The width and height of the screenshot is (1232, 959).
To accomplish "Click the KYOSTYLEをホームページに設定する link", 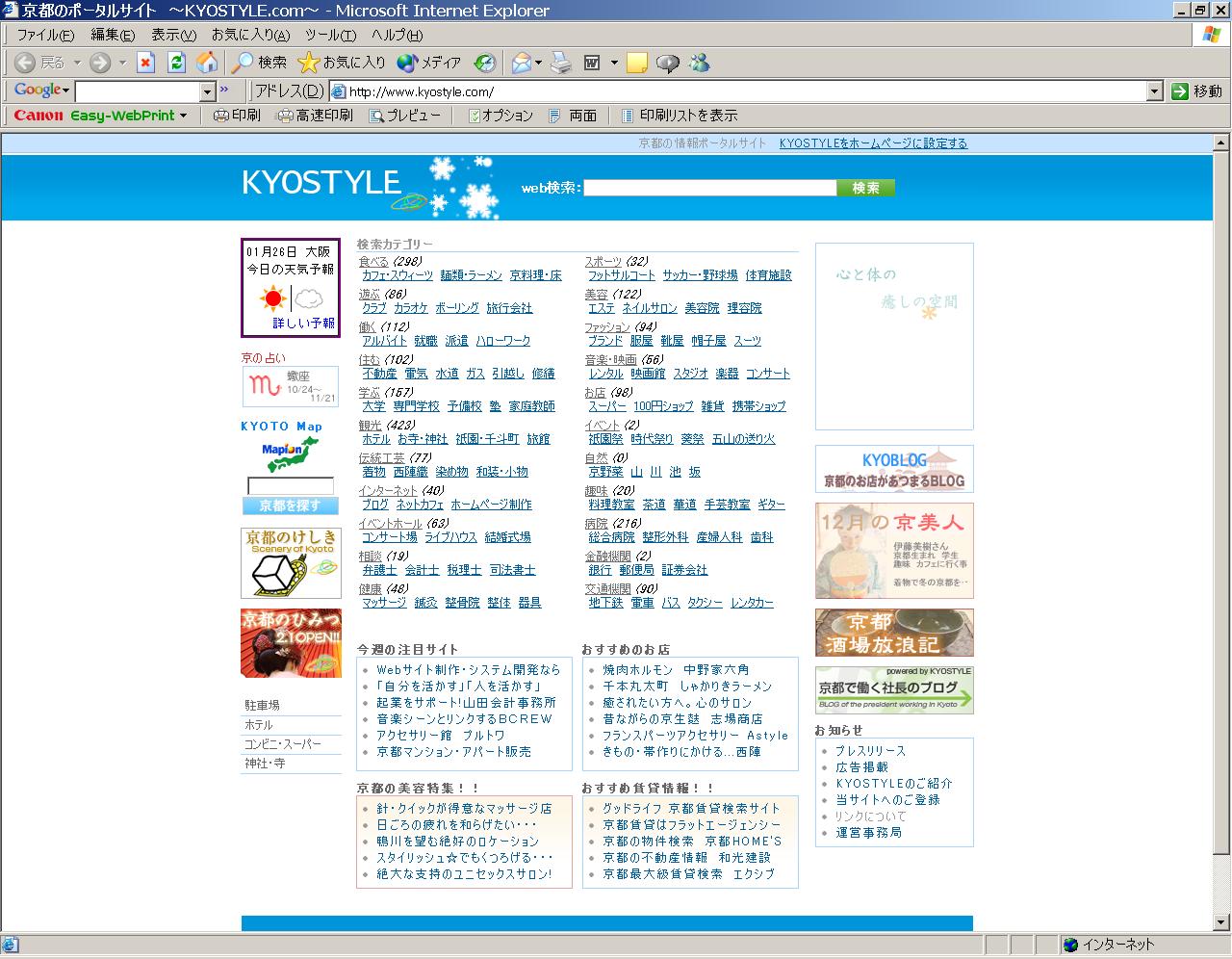I will (873, 143).
